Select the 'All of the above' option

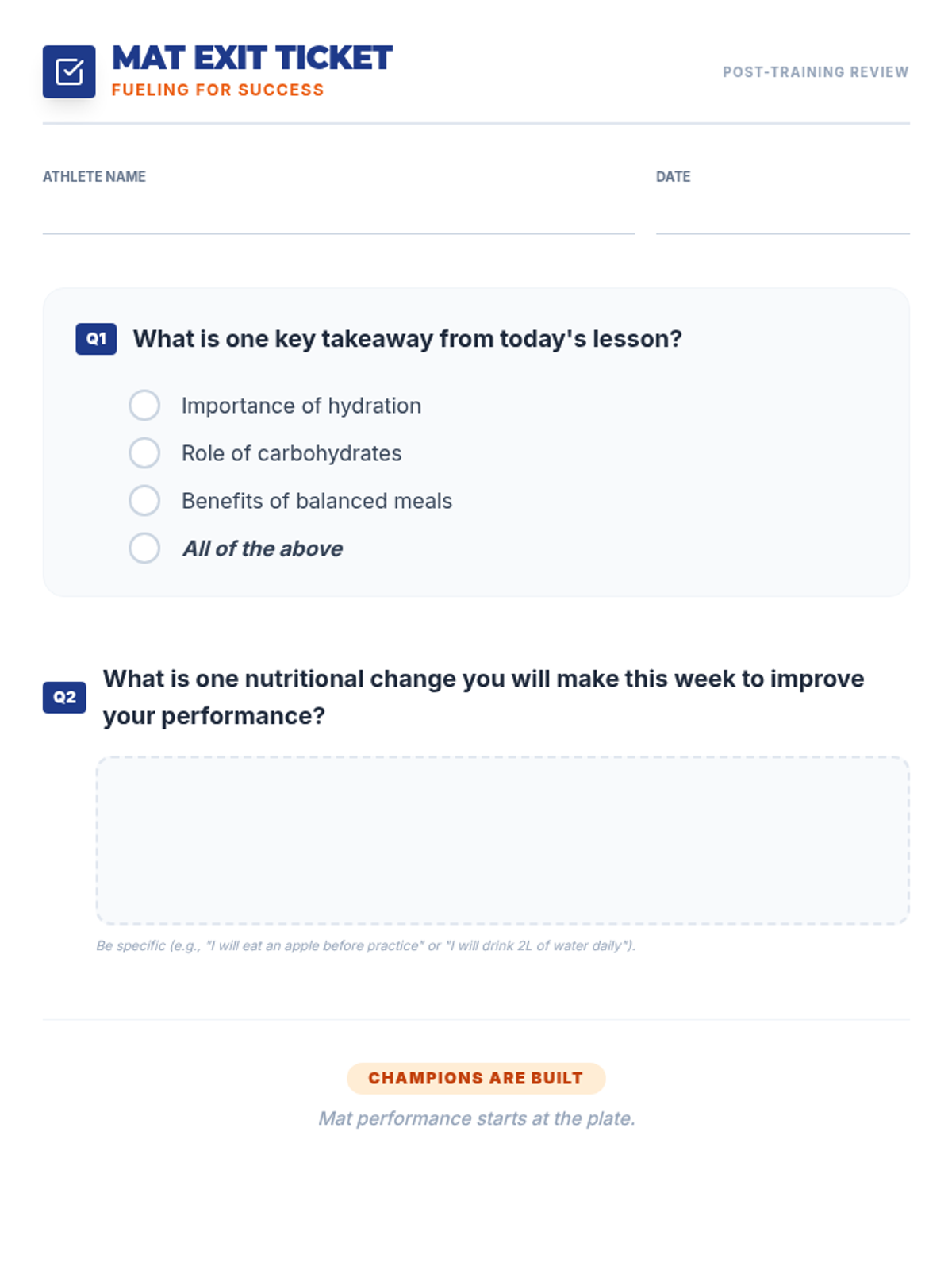point(144,548)
